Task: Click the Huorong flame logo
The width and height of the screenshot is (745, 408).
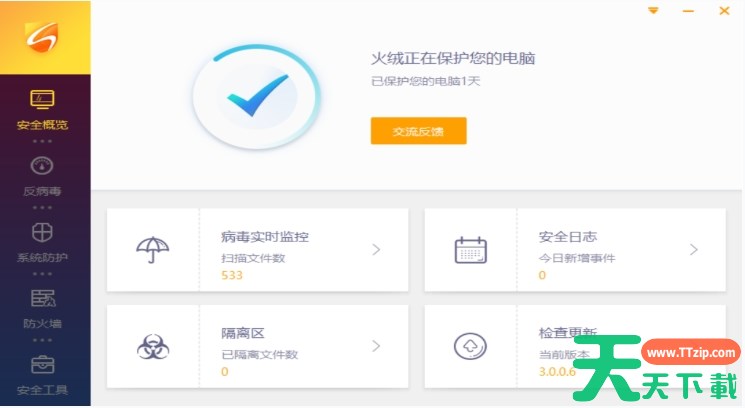Action: coord(42,37)
